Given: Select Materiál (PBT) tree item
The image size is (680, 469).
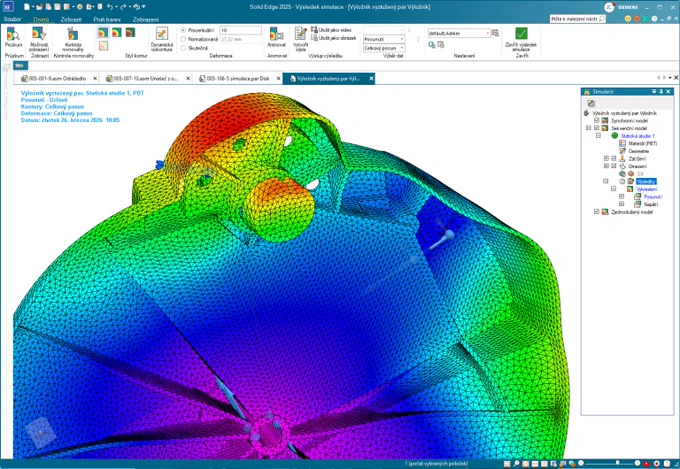Looking at the screenshot, I should coord(643,144).
